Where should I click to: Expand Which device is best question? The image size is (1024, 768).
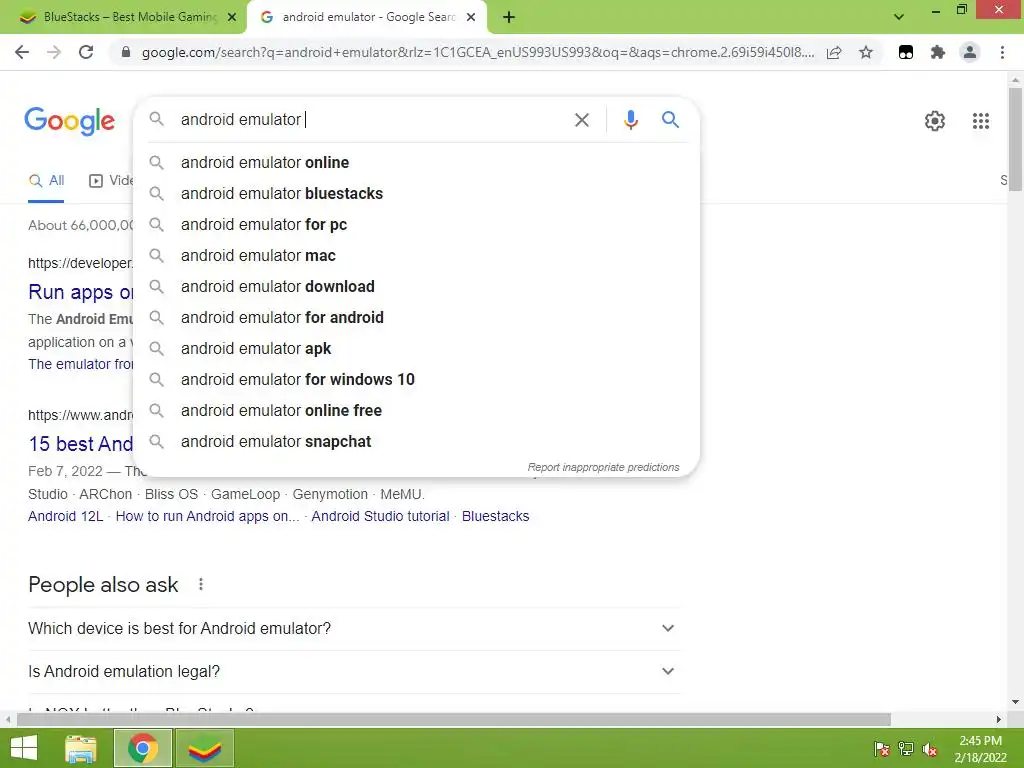pos(354,628)
